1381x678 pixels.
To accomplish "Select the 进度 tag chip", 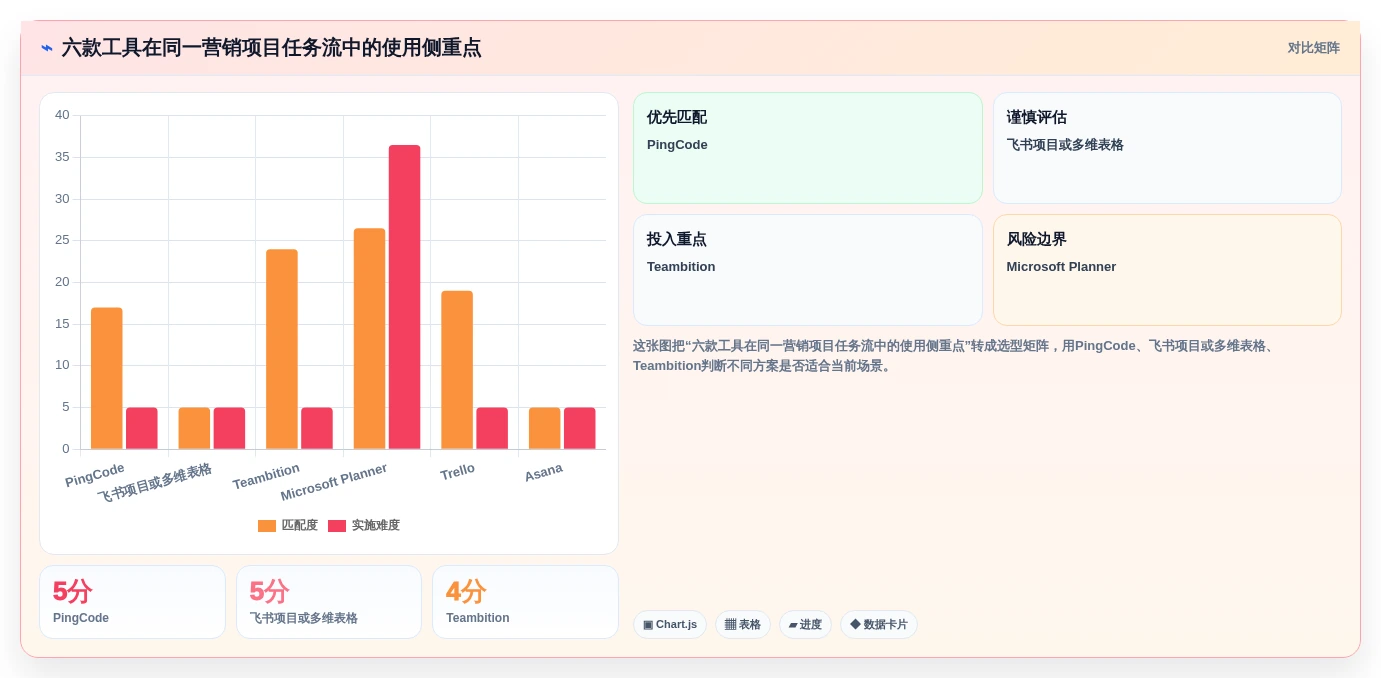I will tap(805, 624).
